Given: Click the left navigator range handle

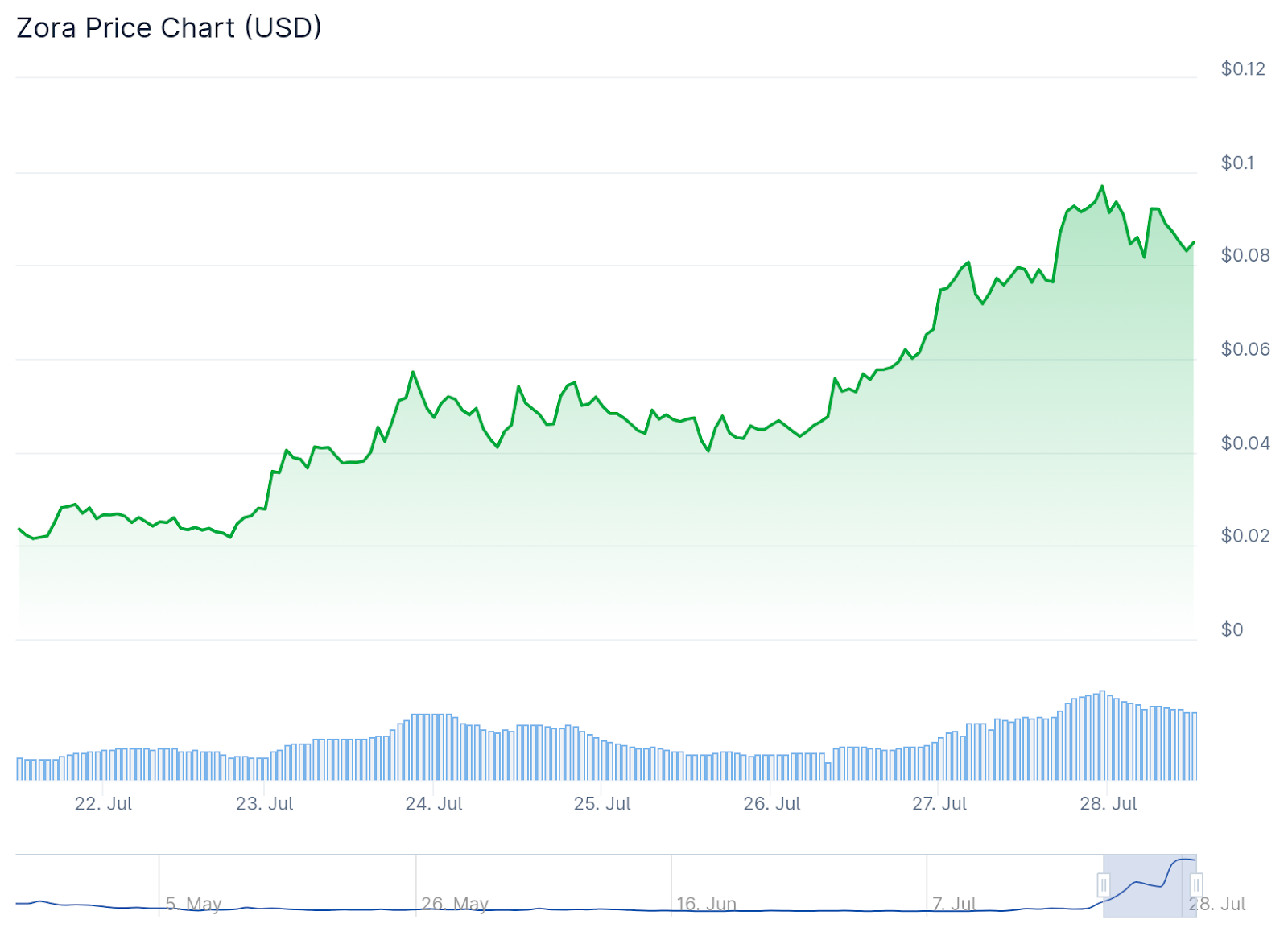Looking at the screenshot, I should 1103,885.
